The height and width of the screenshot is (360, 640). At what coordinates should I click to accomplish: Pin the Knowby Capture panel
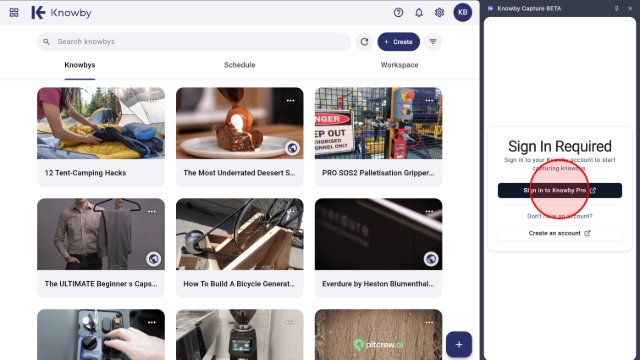click(616, 8)
